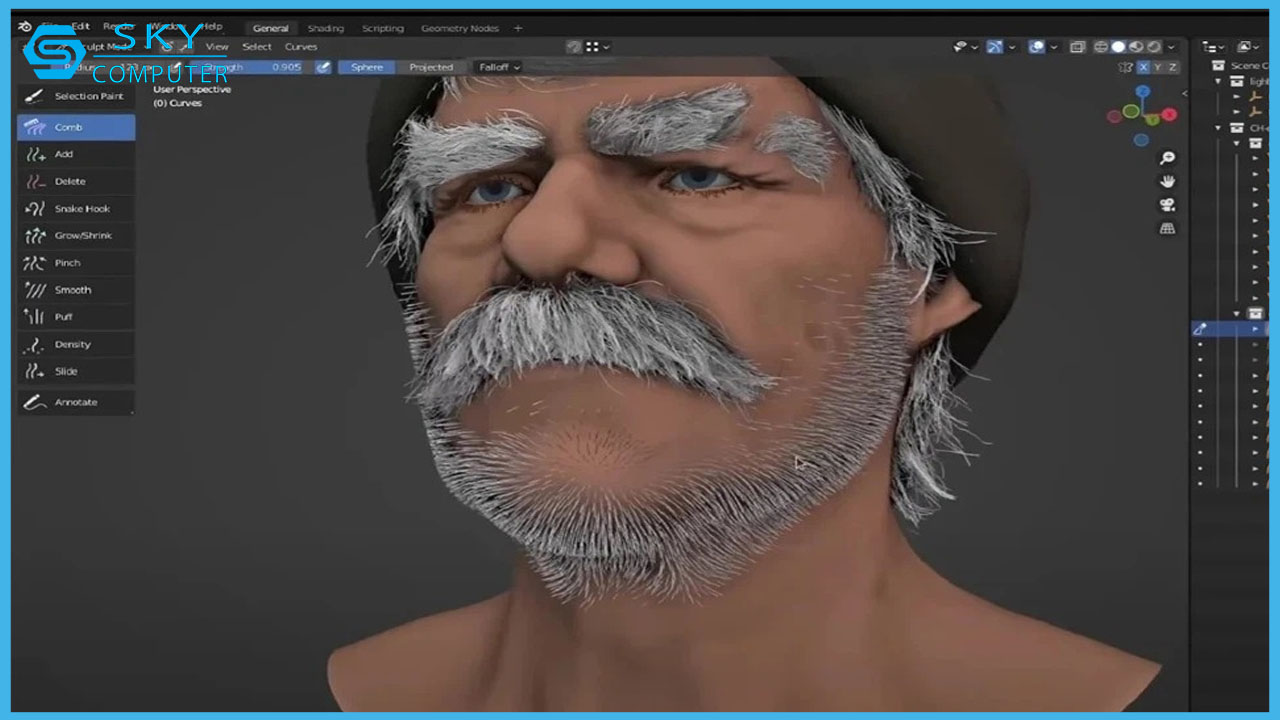This screenshot has height=720, width=1280.
Task: Collapse the first collection in outliner
Action: click(x=1218, y=82)
